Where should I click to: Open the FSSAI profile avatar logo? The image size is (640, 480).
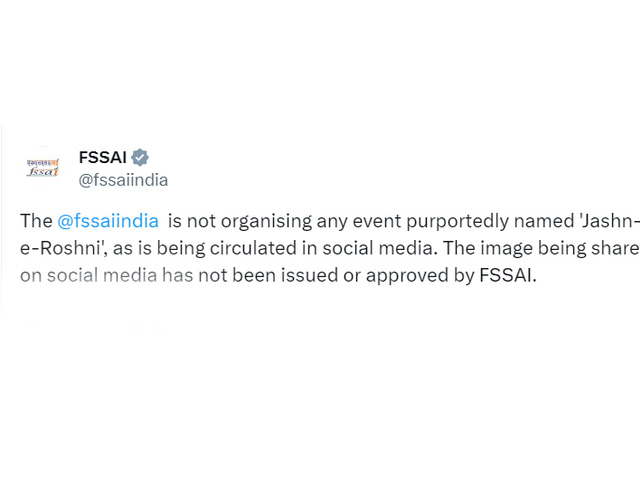(x=43, y=168)
